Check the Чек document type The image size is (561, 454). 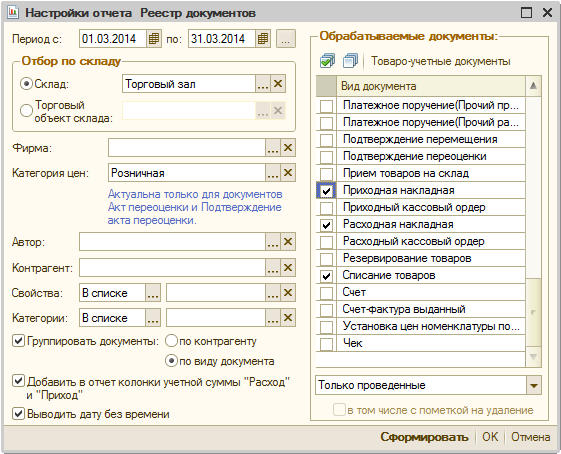click(326, 344)
